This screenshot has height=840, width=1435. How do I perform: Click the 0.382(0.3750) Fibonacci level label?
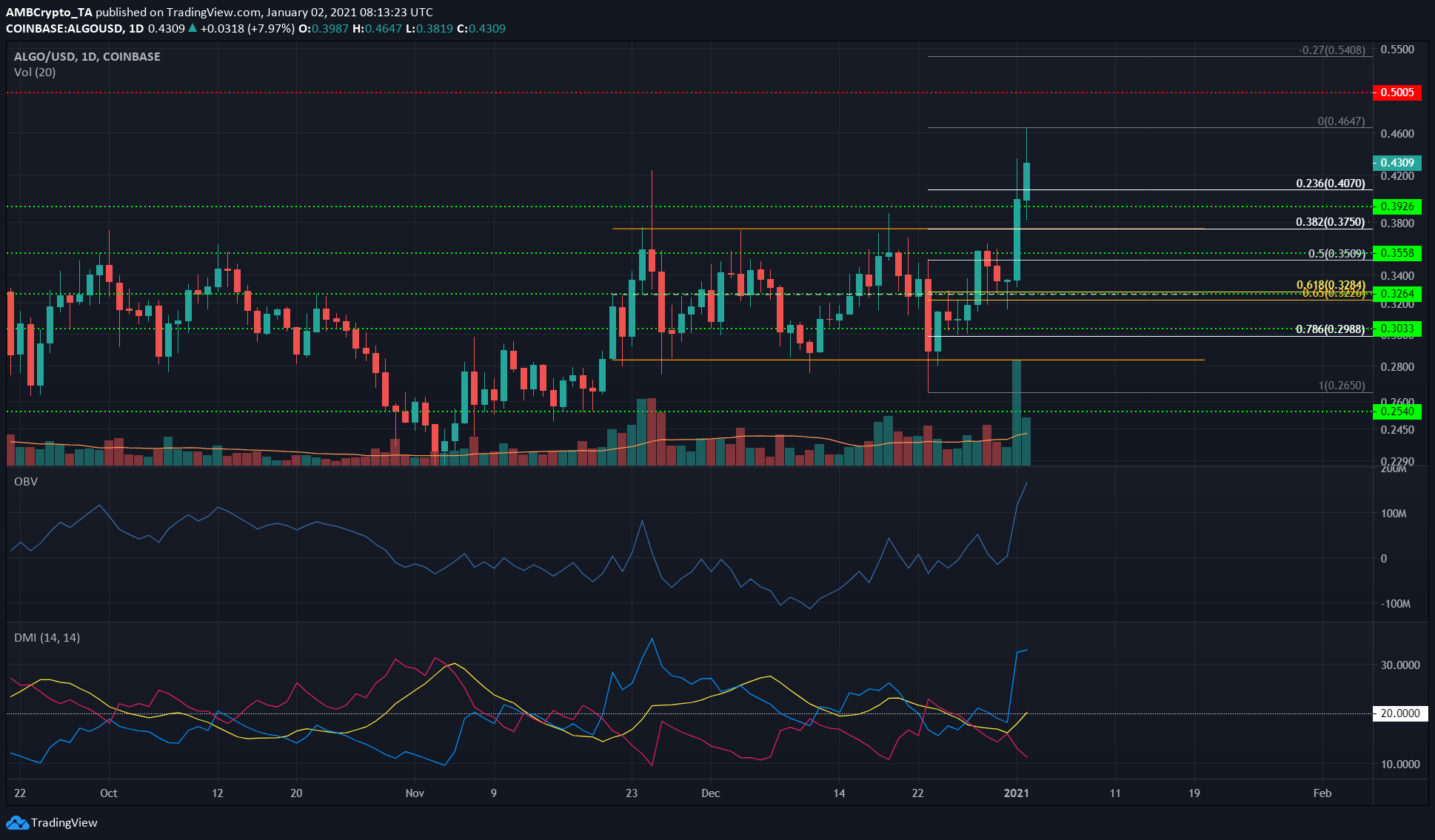[x=1330, y=221]
